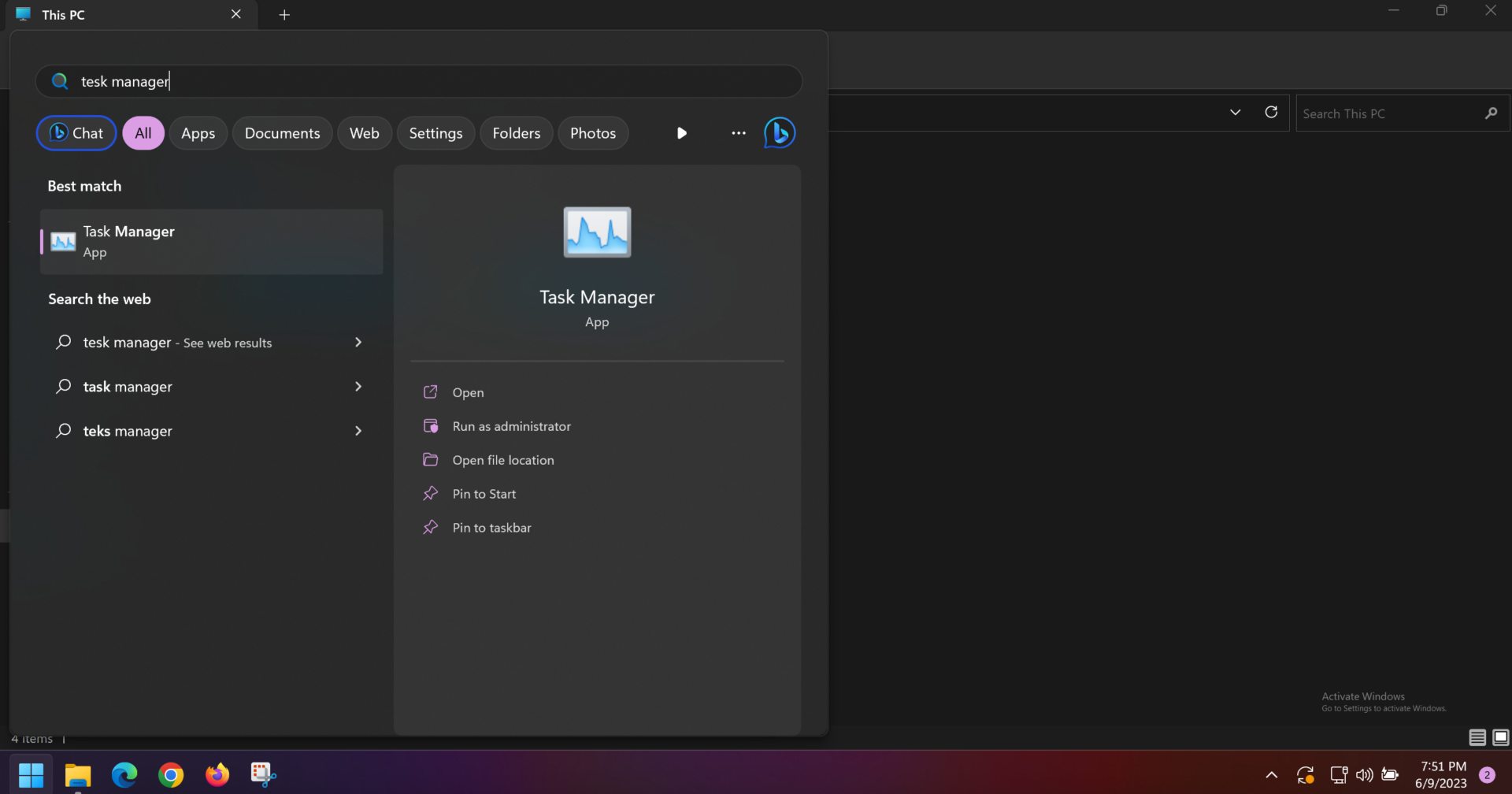Switch to the Documents search filter
Screen dimensions: 1512x794
(282, 133)
